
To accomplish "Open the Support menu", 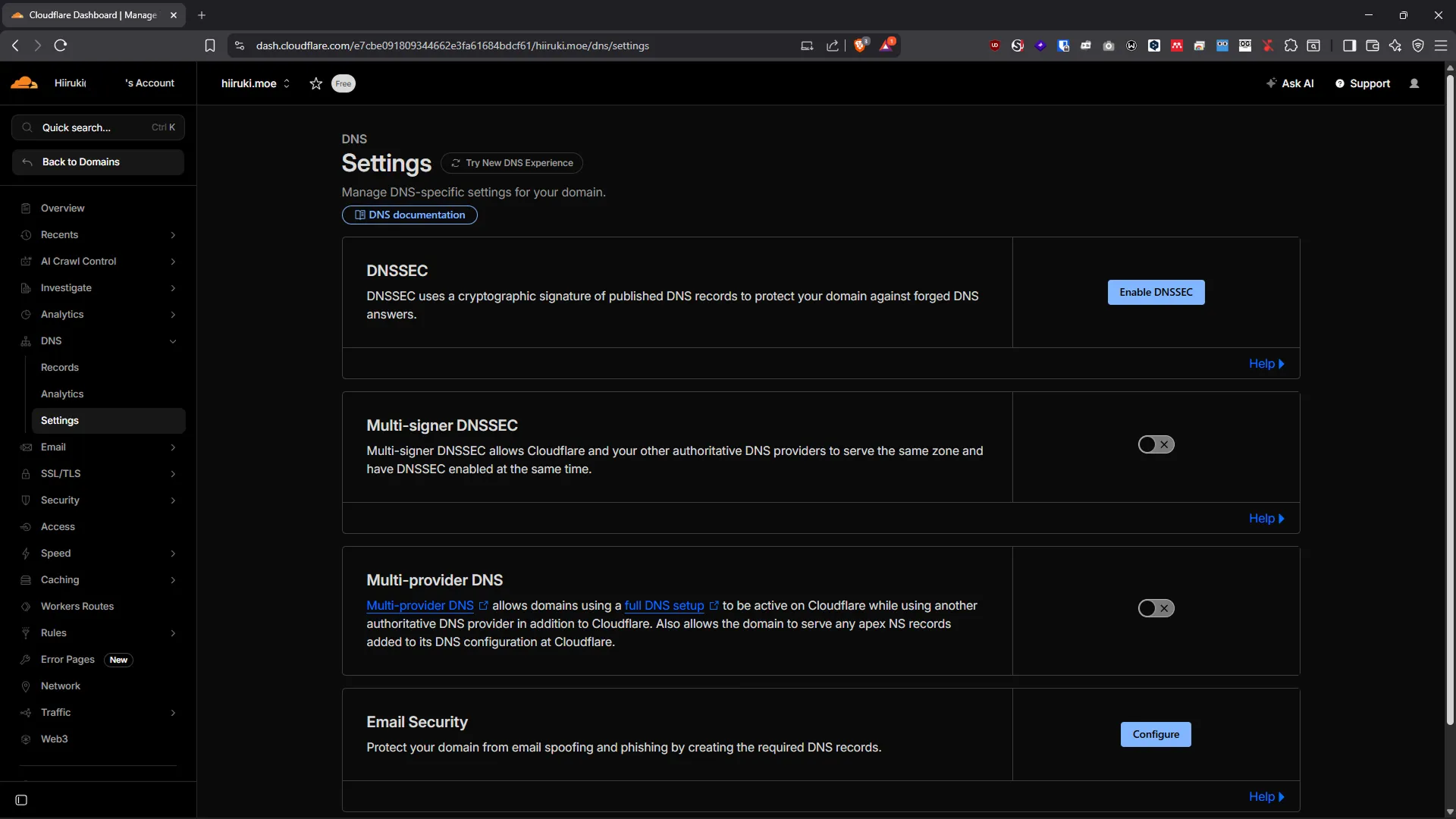I will point(1363,83).
